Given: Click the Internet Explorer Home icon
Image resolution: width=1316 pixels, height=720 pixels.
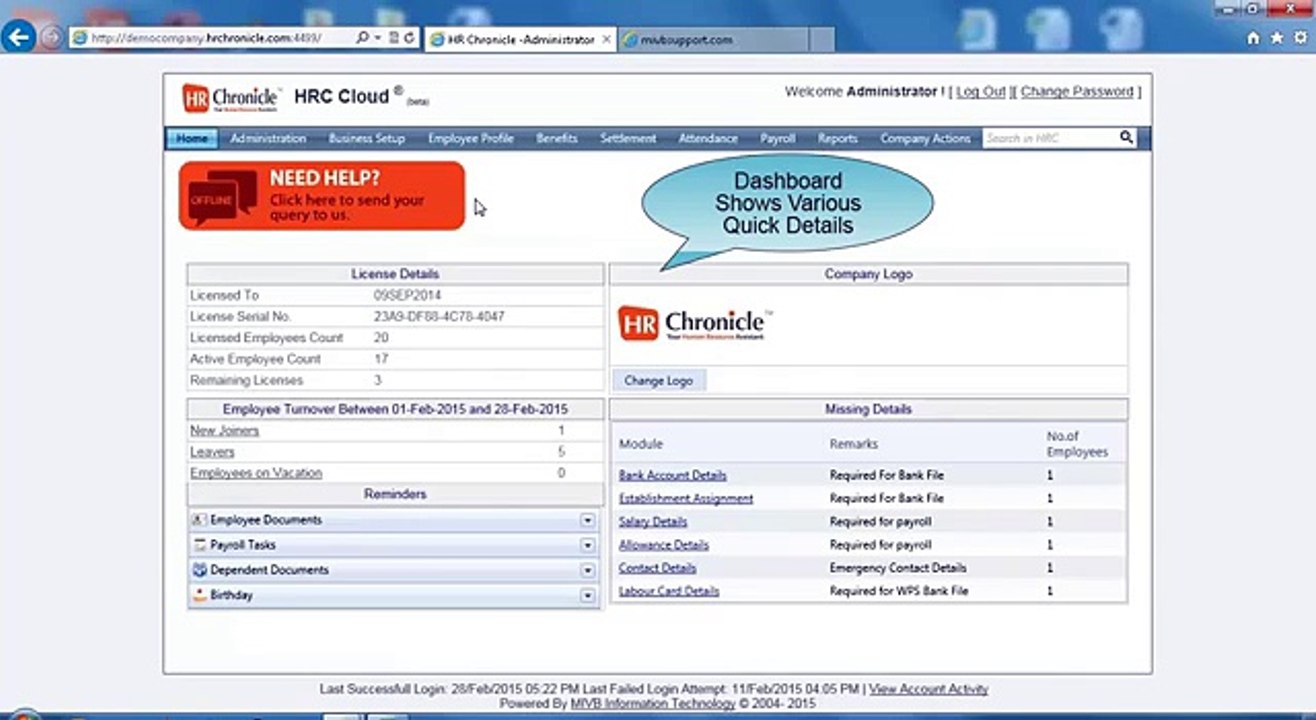Looking at the screenshot, I should [1253, 38].
